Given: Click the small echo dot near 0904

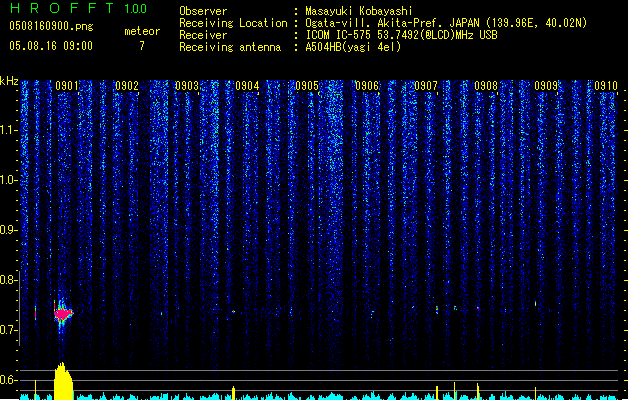Looking at the screenshot, I should pyautogui.click(x=233, y=311).
